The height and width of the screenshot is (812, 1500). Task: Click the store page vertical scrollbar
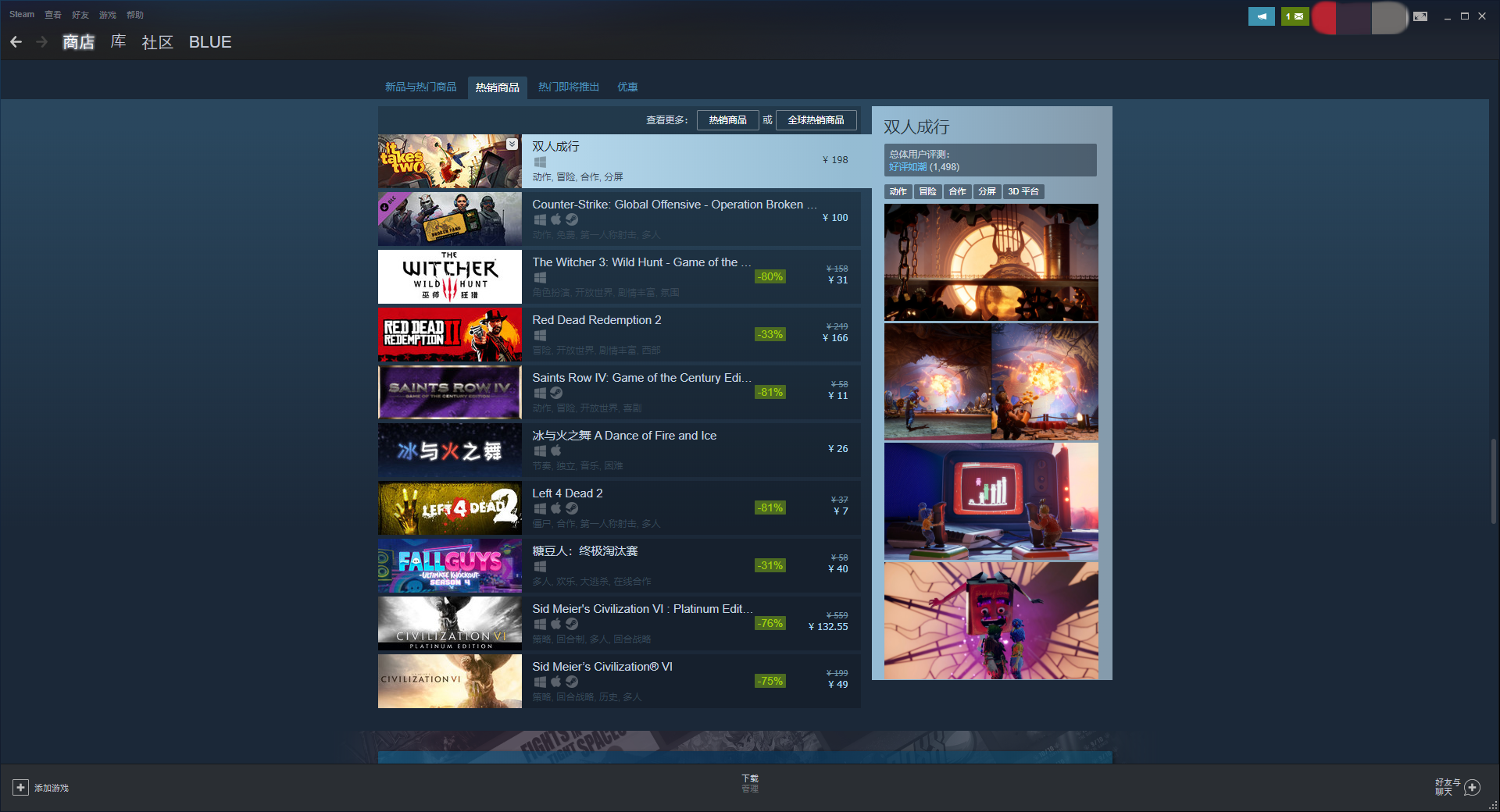[x=1493, y=481]
